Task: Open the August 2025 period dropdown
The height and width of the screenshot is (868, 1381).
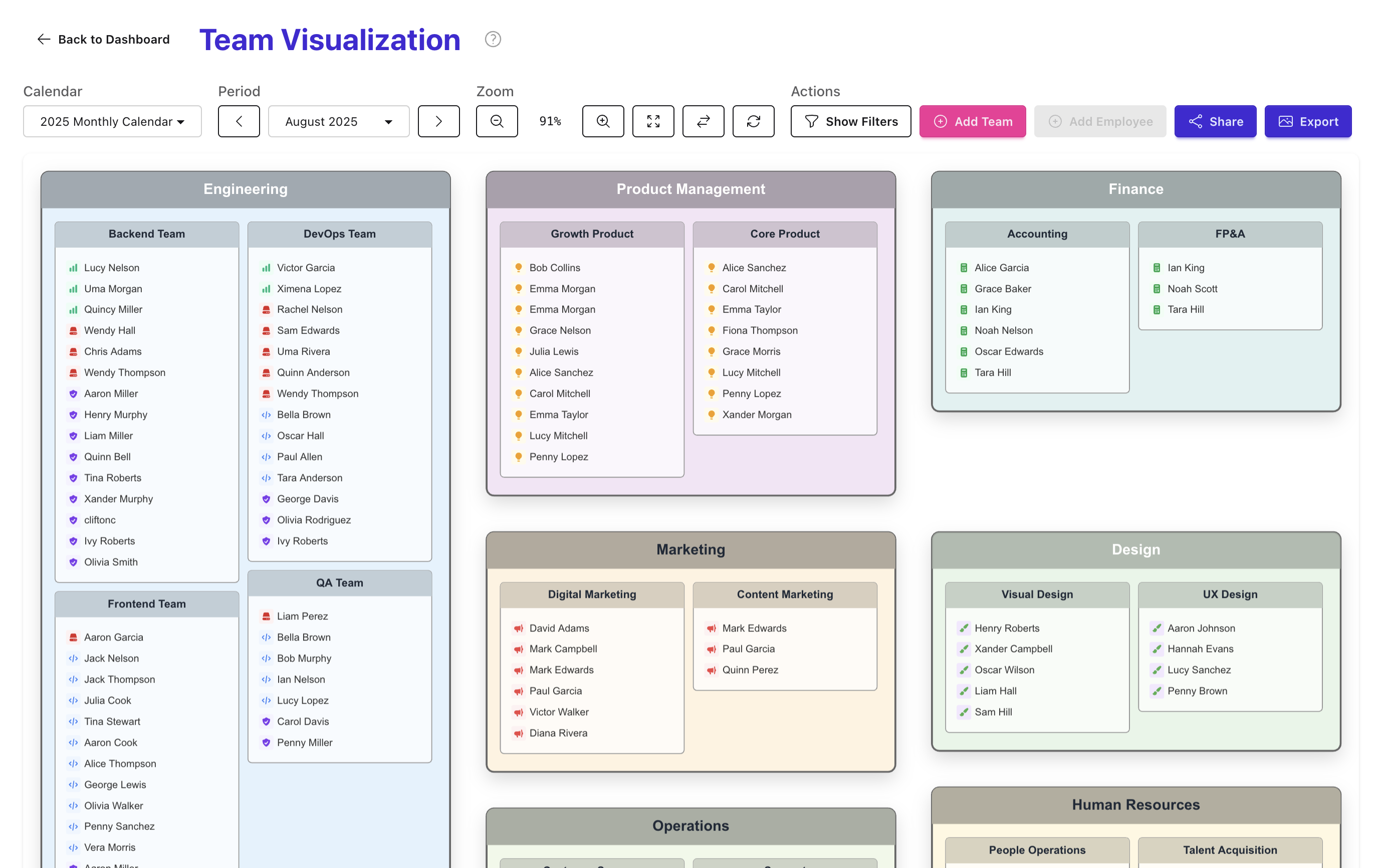Action: (338, 121)
